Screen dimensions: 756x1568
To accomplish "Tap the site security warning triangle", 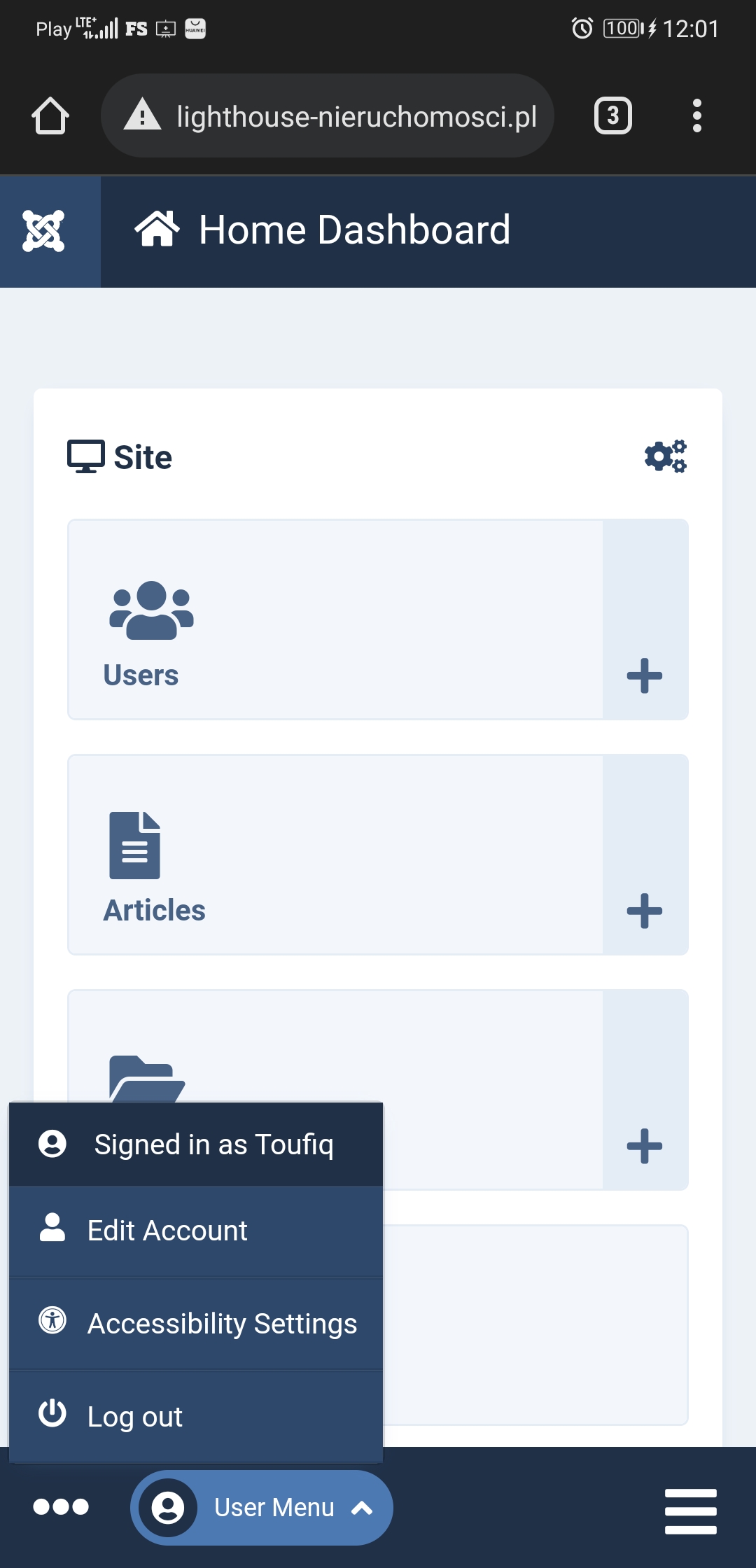I will 142,115.
